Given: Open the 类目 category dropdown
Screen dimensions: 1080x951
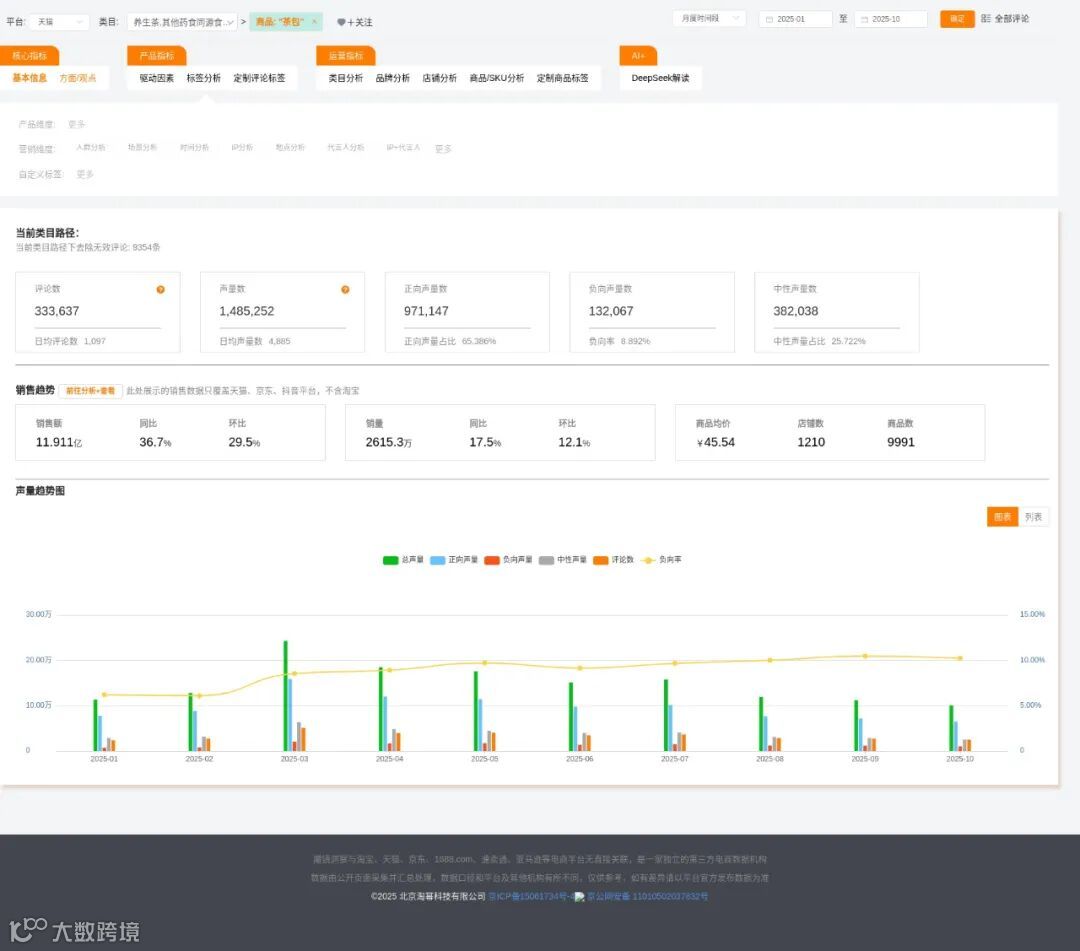Looking at the screenshot, I should [183, 22].
